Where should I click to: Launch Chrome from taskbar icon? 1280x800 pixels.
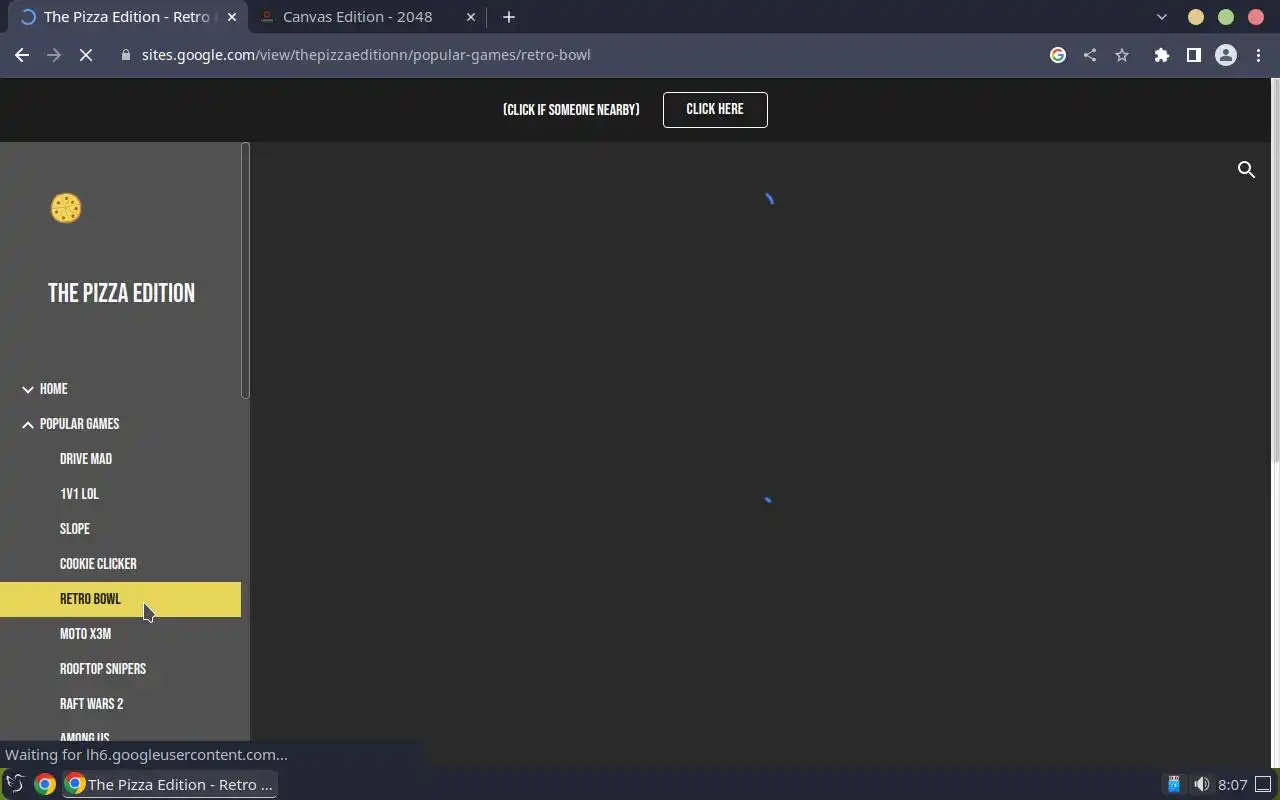click(x=44, y=784)
